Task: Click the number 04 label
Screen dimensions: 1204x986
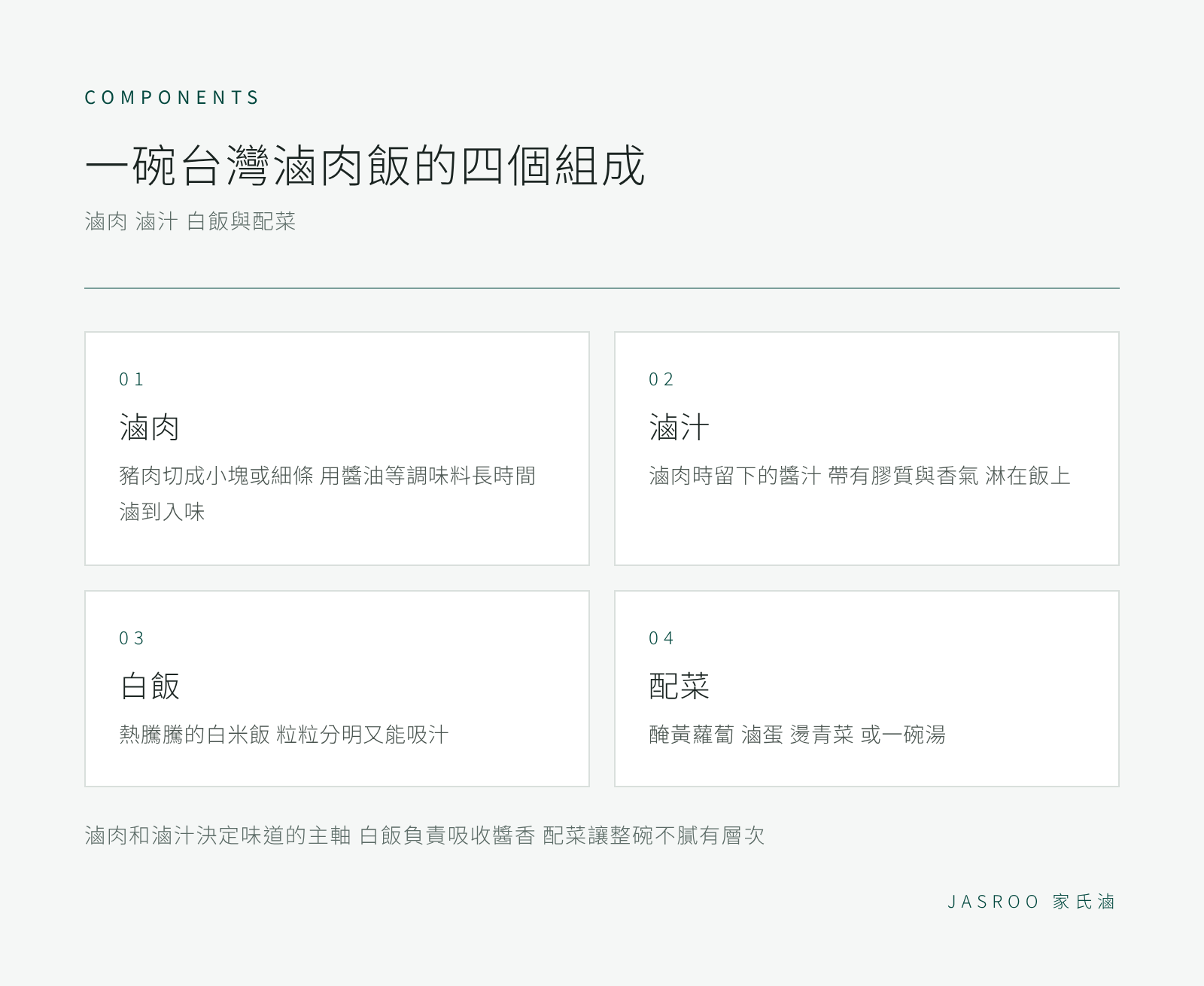Action: pyautogui.click(x=661, y=638)
